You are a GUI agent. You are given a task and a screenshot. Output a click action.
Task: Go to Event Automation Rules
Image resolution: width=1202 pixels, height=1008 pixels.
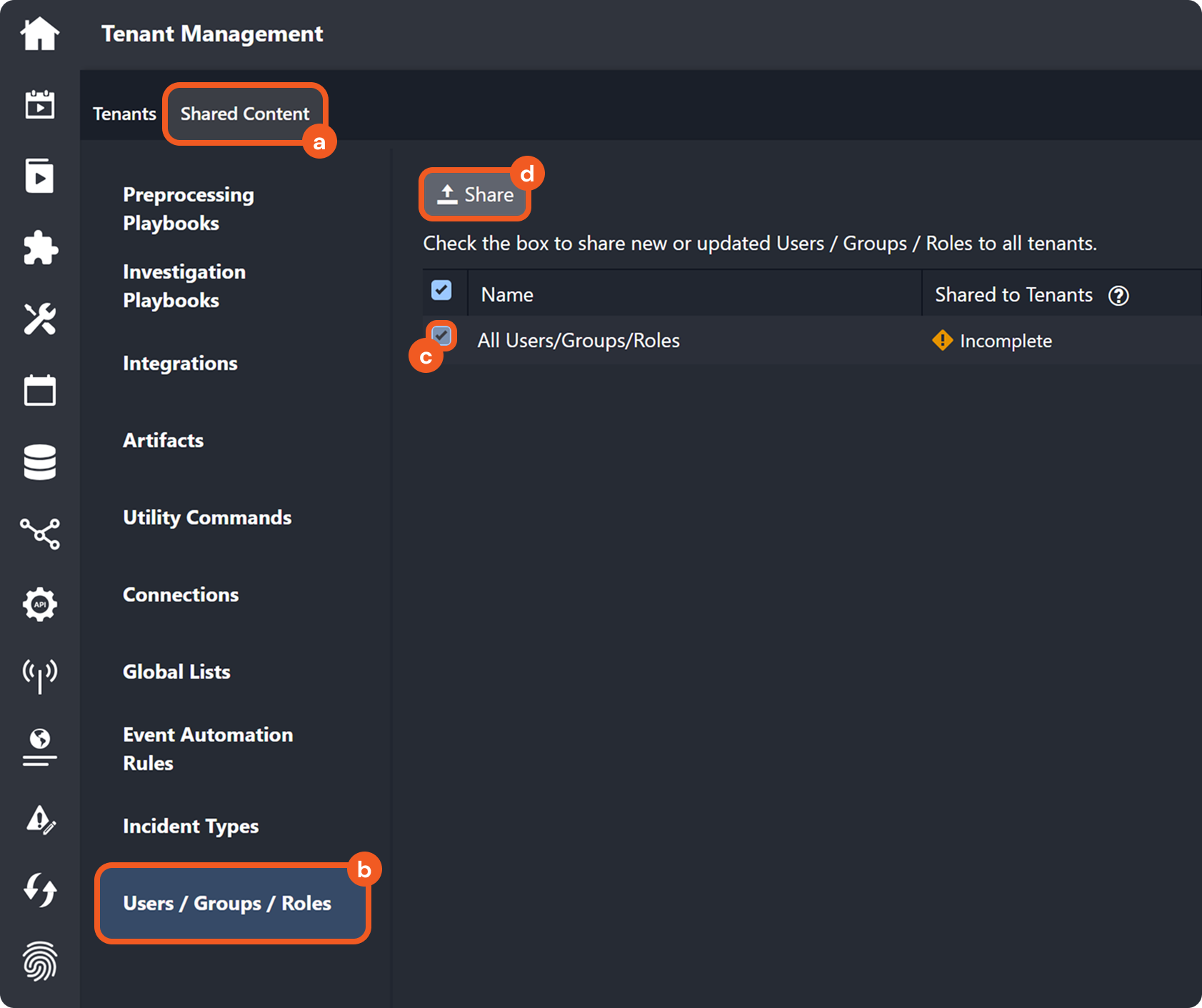208,749
